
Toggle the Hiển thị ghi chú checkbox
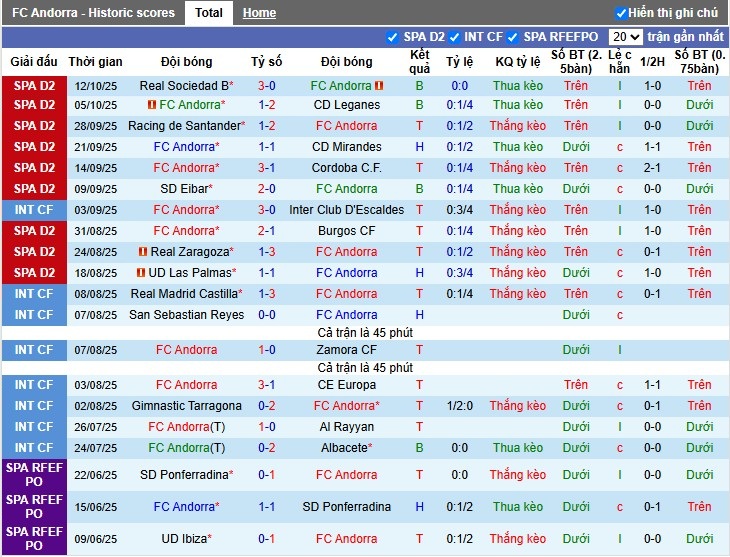coord(621,13)
